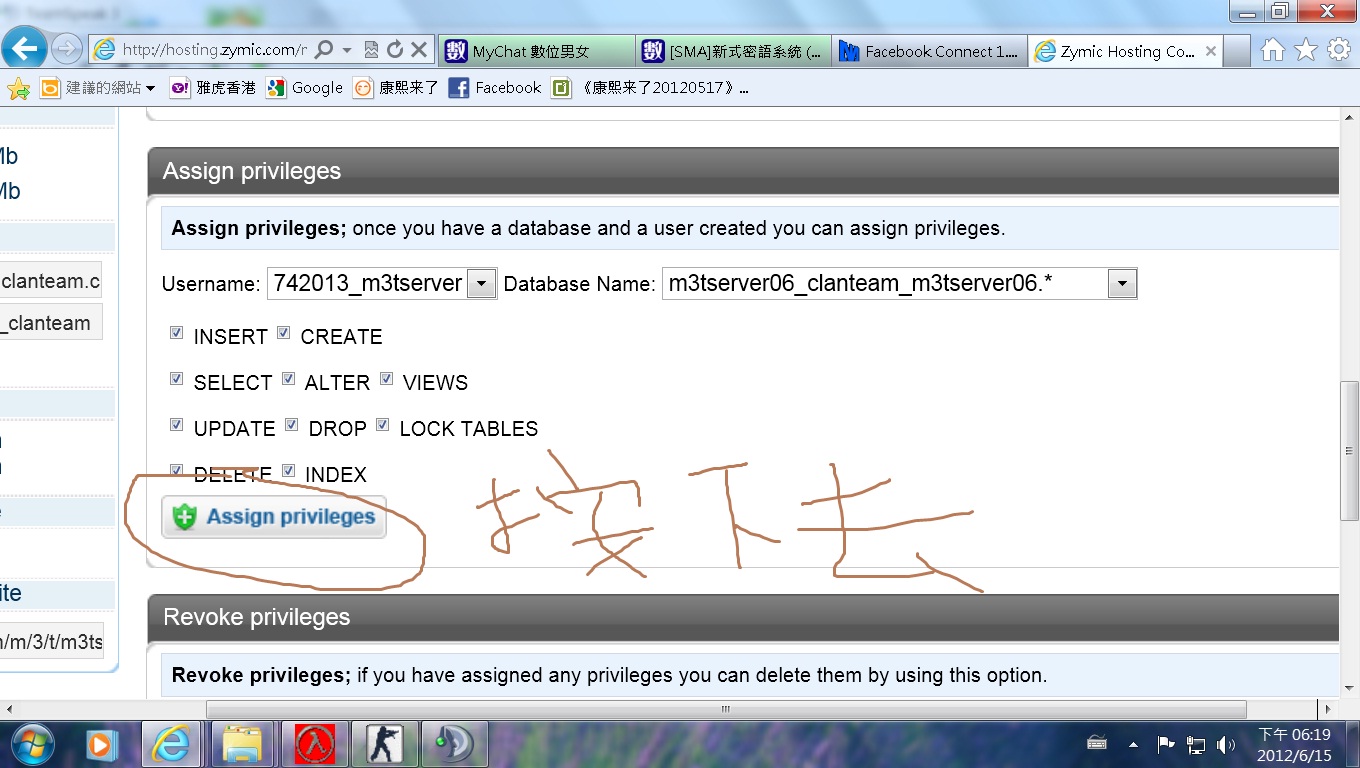The height and width of the screenshot is (768, 1360).
Task: Click the network tray icon
Action: (x=1196, y=744)
